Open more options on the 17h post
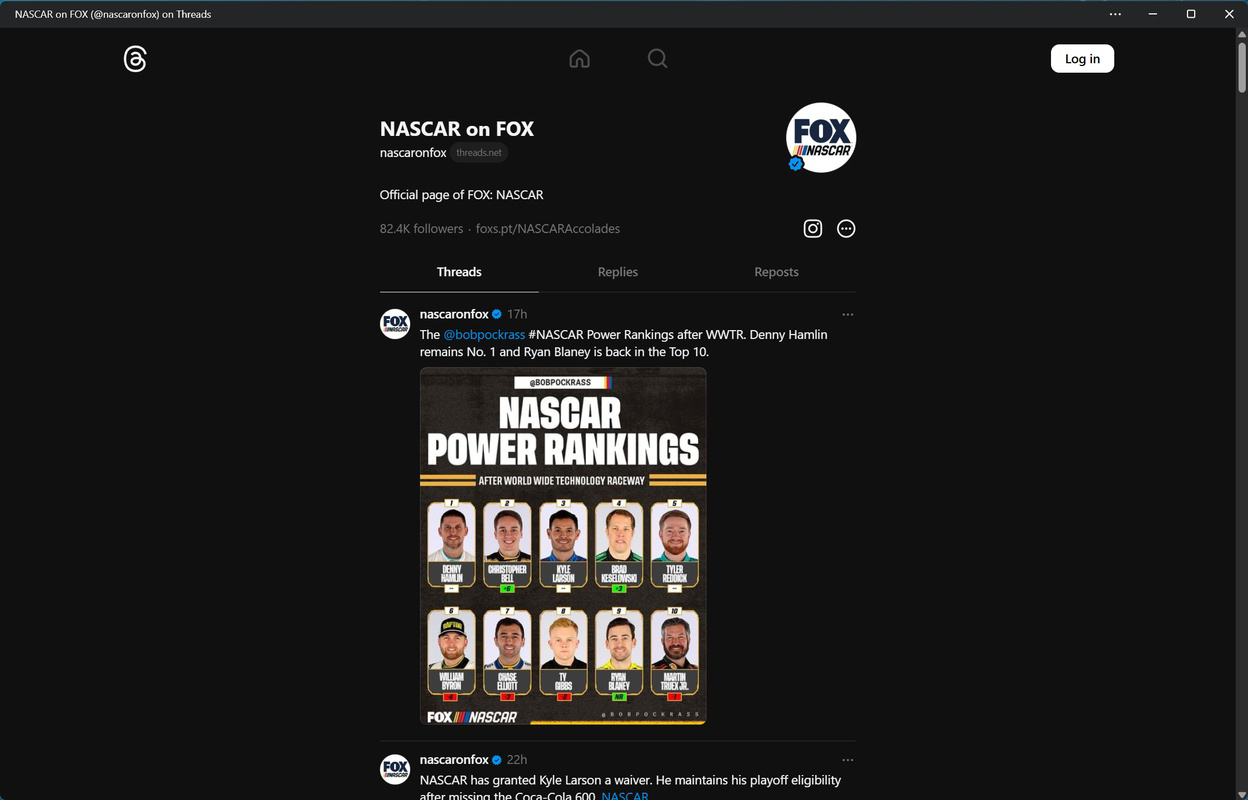1248x800 pixels. tap(848, 314)
